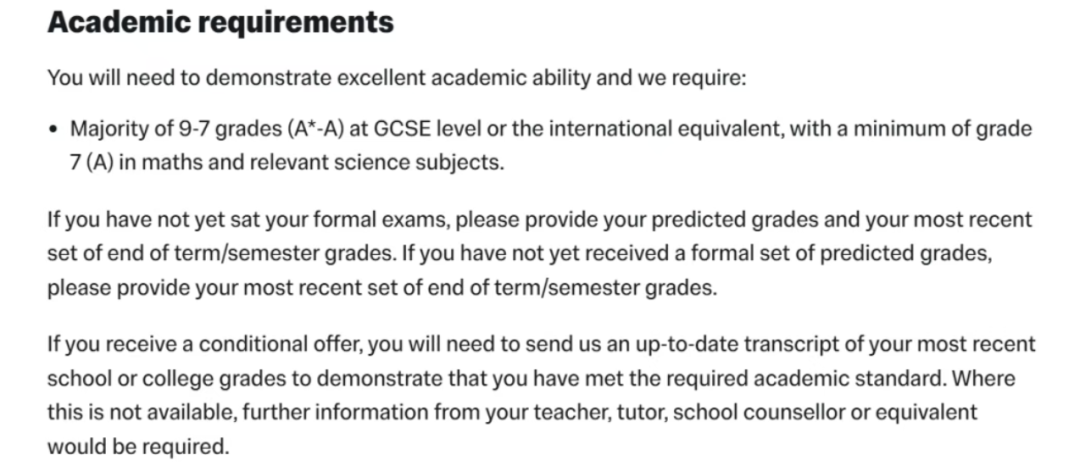
Task: Click the final line "would be required."
Action: pos(138,447)
